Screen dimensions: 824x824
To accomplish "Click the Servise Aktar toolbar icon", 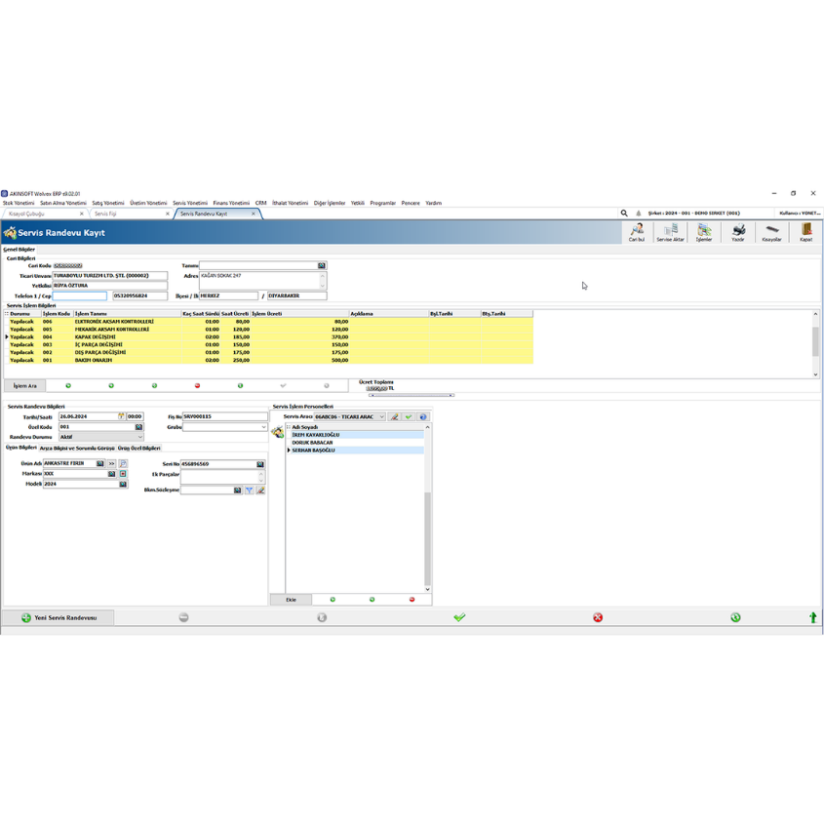I will (x=669, y=232).
